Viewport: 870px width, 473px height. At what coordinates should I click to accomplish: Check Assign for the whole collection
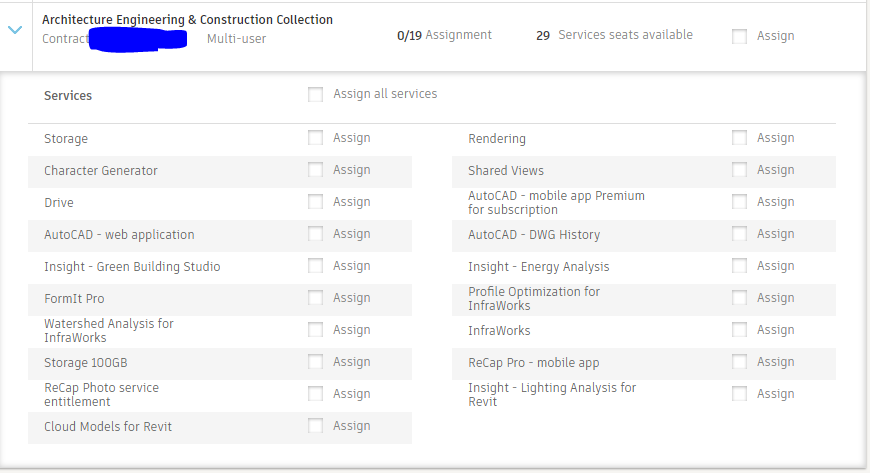739,36
